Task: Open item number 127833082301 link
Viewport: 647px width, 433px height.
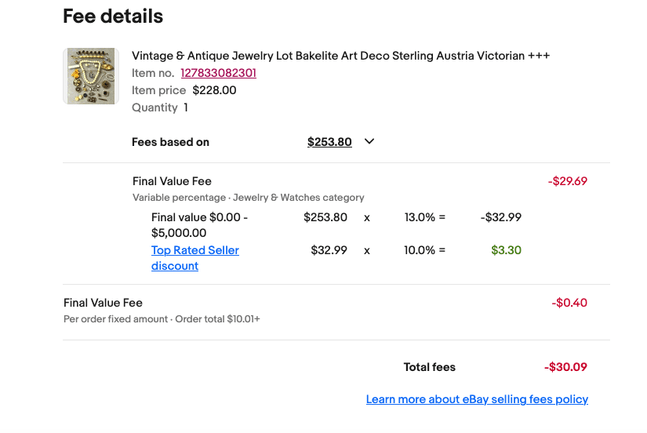Action: point(218,73)
